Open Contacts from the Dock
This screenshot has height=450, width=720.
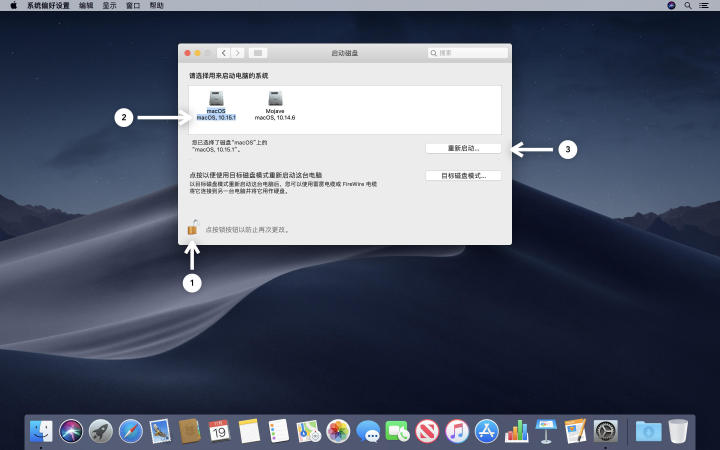coord(190,431)
